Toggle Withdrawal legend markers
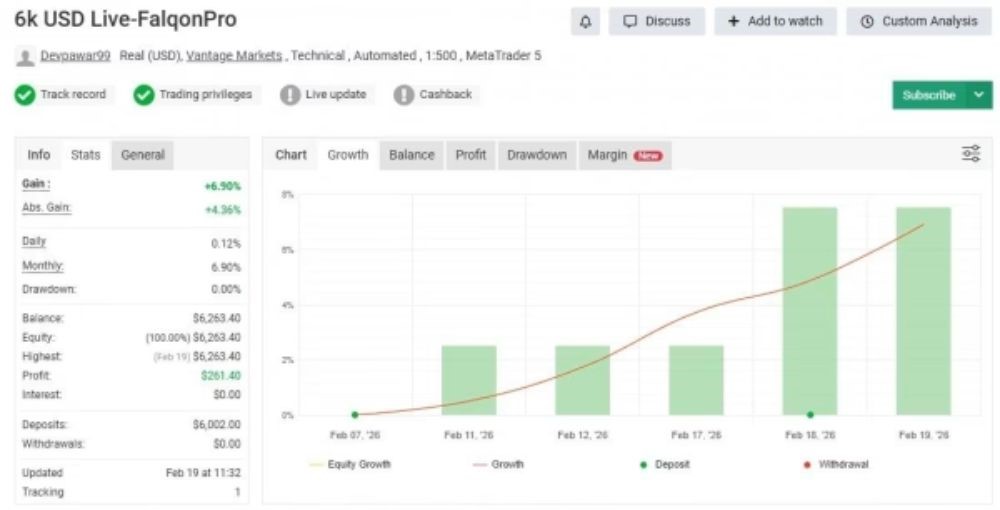This screenshot has width=1000, height=510. pos(836,464)
